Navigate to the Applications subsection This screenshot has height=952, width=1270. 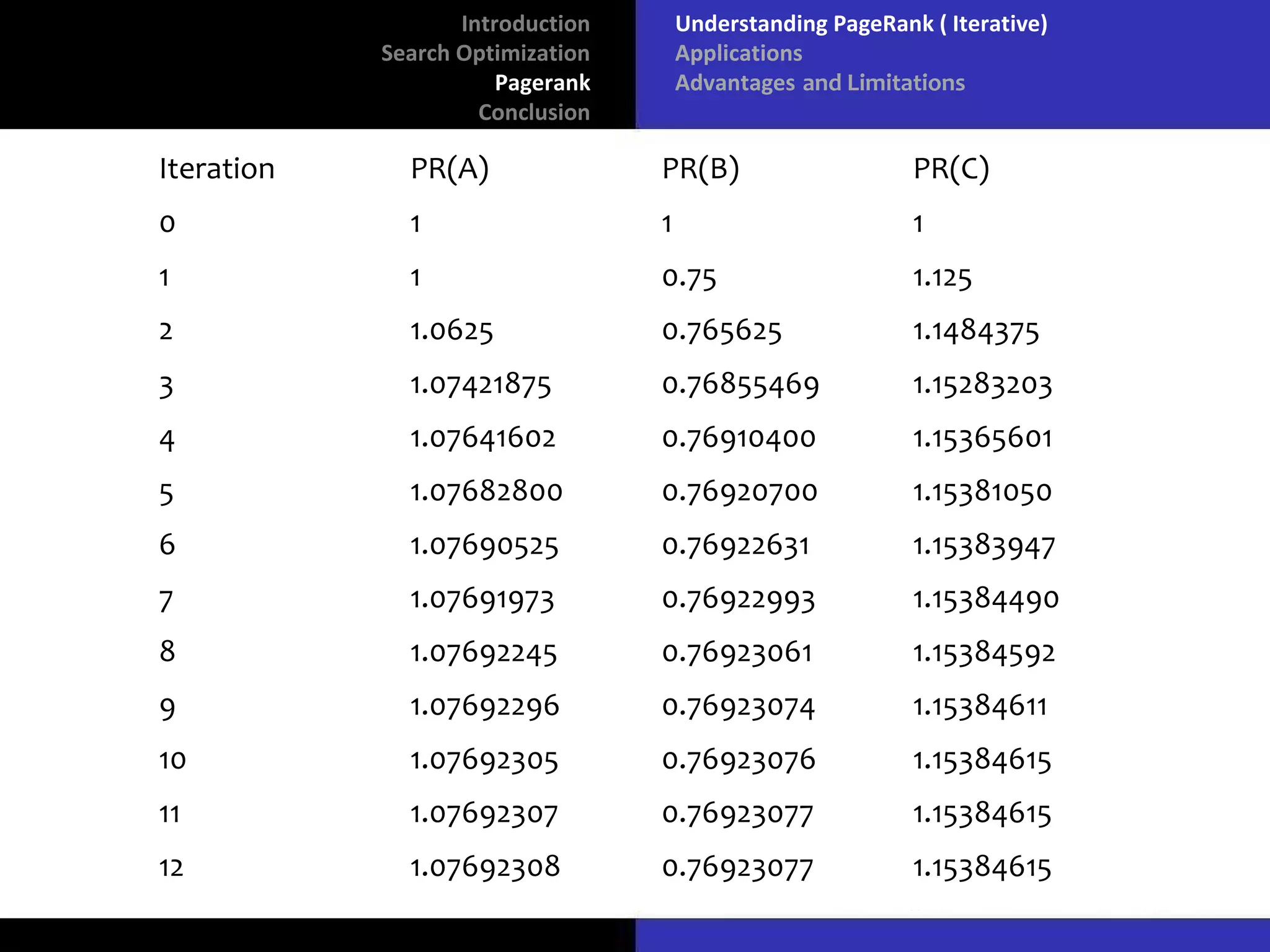pos(738,54)
